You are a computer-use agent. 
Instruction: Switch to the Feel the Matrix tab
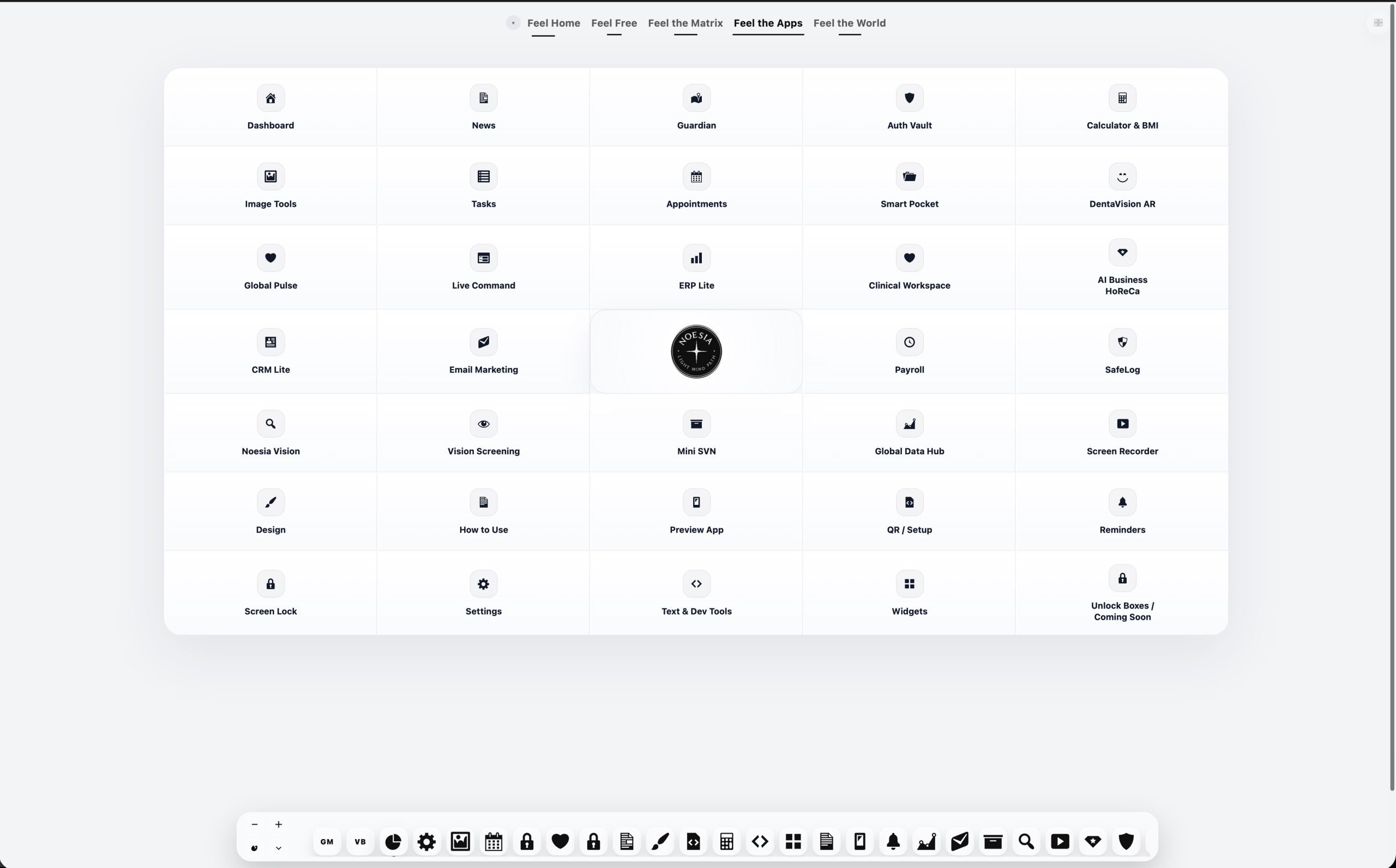point(685,23)
